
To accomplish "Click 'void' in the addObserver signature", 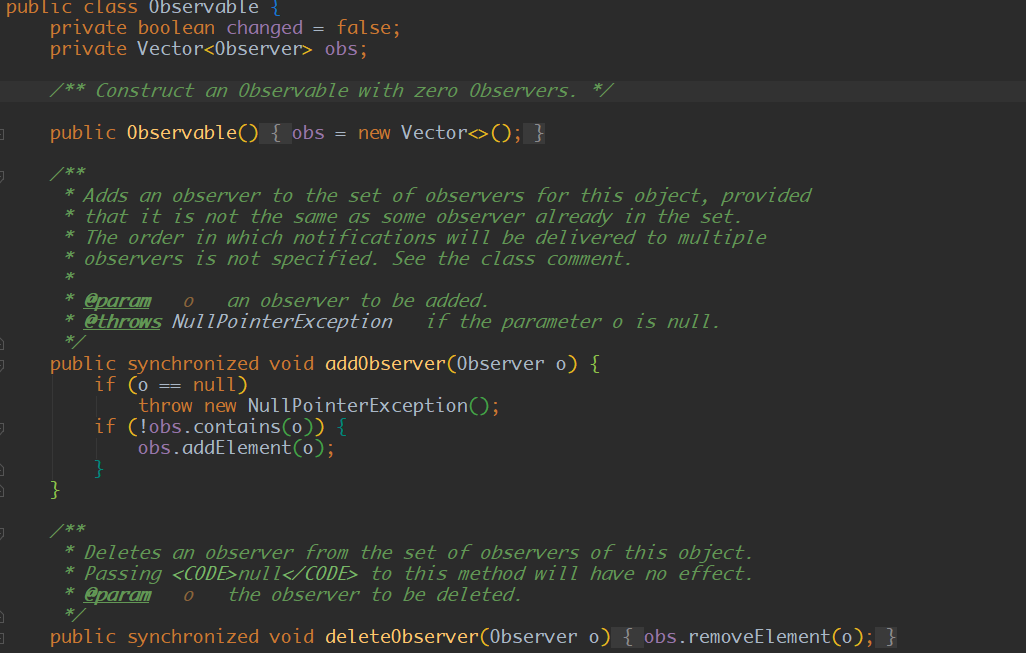I will point(291,364).
